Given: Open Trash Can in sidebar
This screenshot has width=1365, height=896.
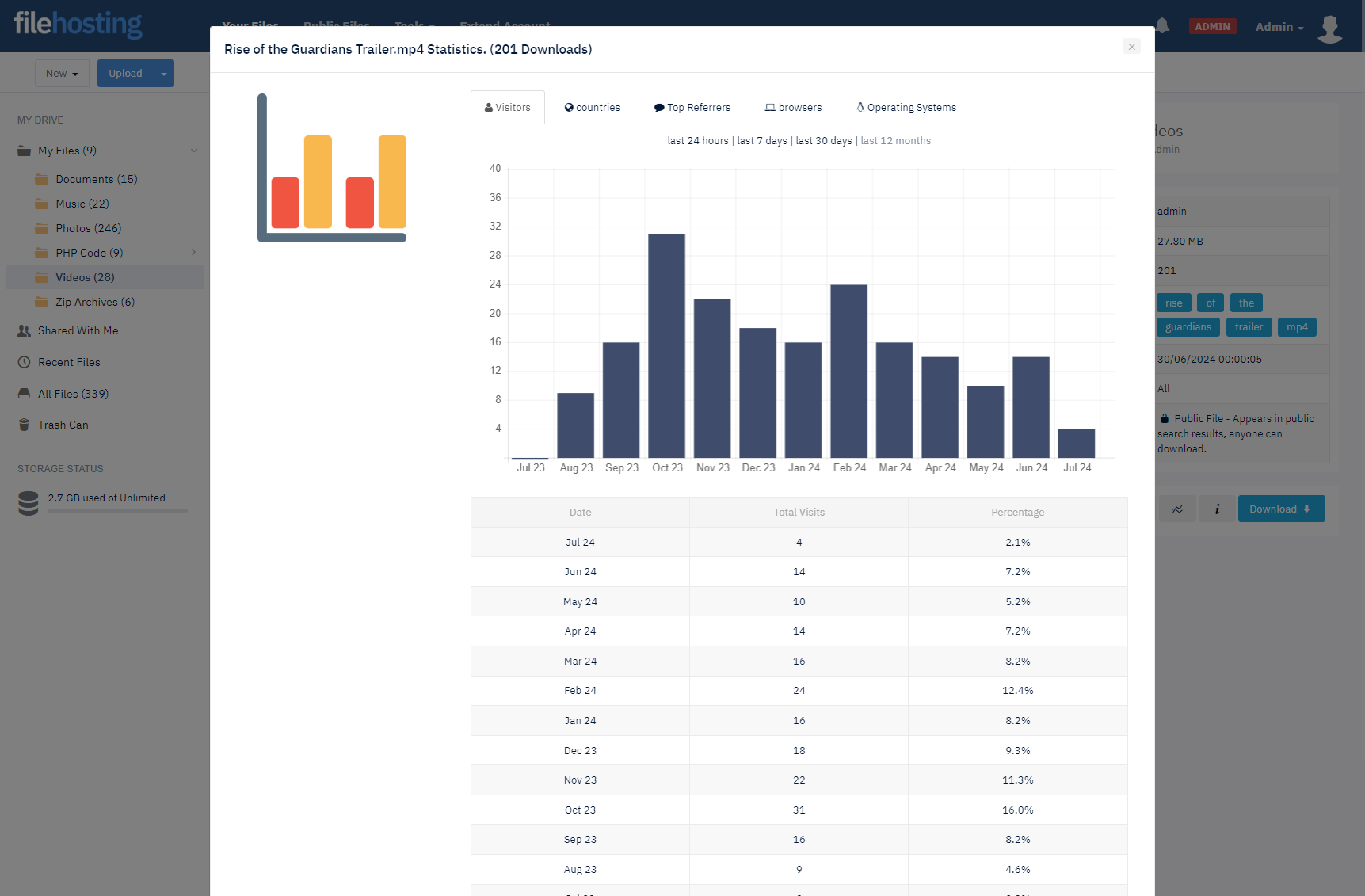Looking at the screenshot, I should point(63,425).
